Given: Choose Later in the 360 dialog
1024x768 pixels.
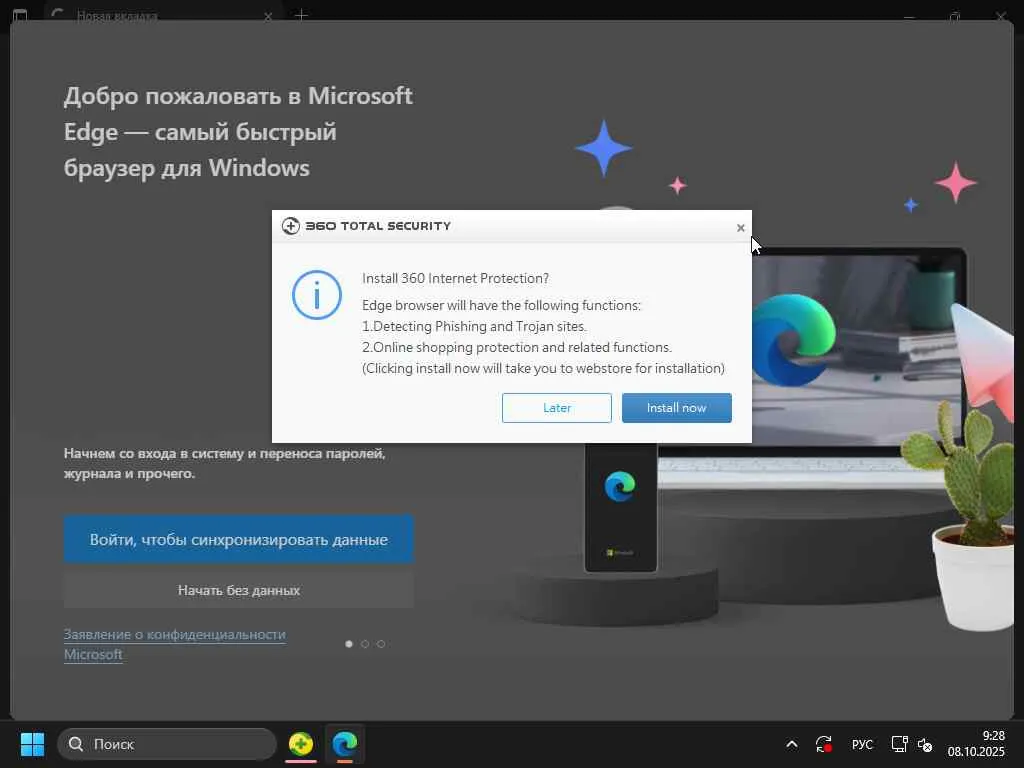Looking at the screenshot, I should click(x=556, y=408).
